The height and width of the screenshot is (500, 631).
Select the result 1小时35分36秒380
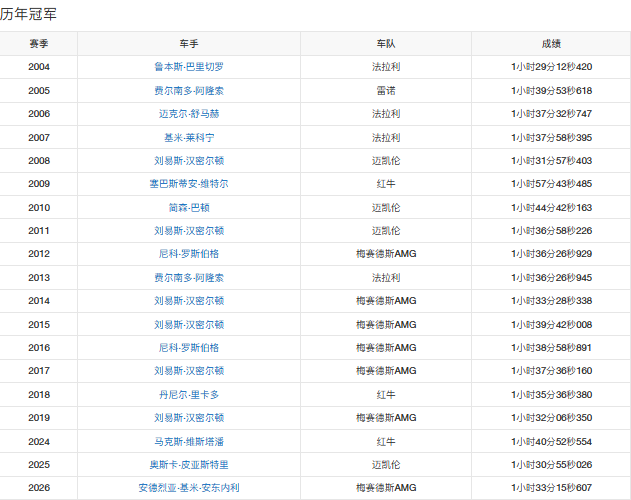coord(551,395)
